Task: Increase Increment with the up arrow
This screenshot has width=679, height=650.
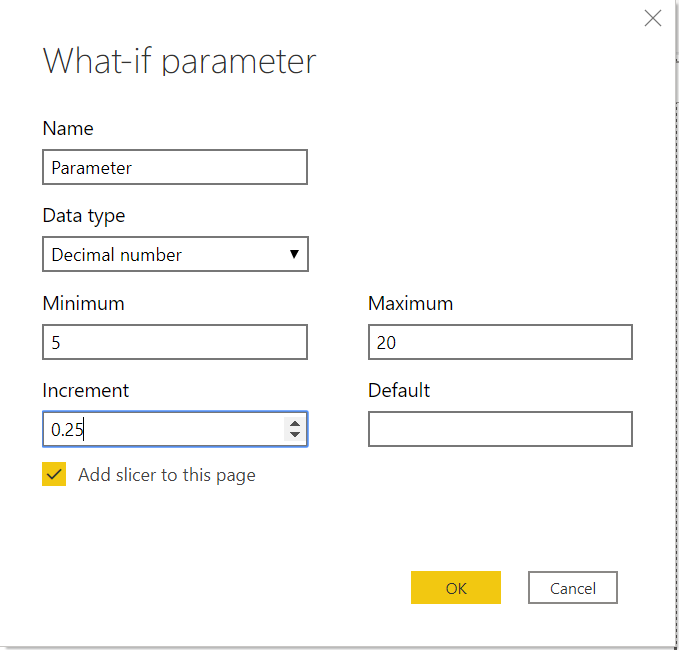Action: click(295, 424)
